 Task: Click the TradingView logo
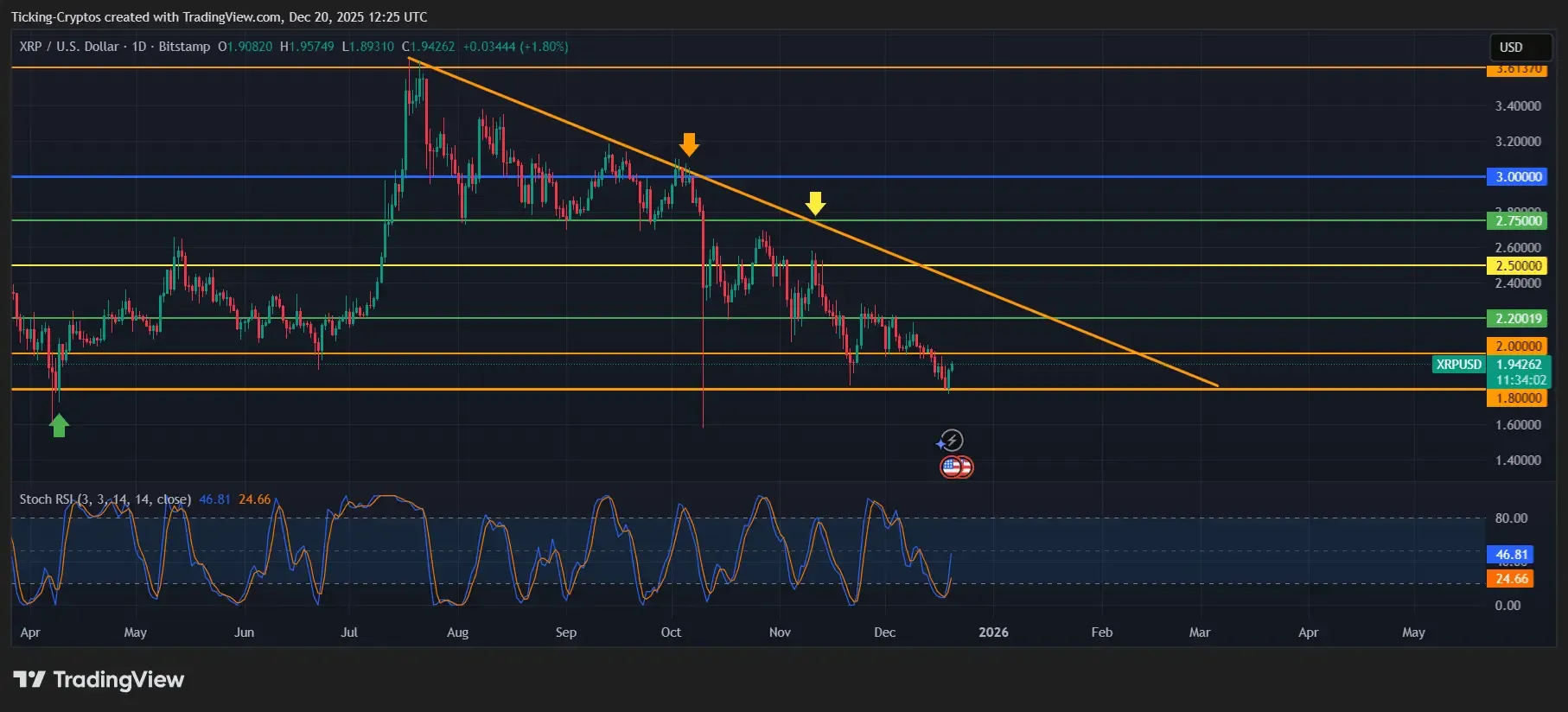99,679
